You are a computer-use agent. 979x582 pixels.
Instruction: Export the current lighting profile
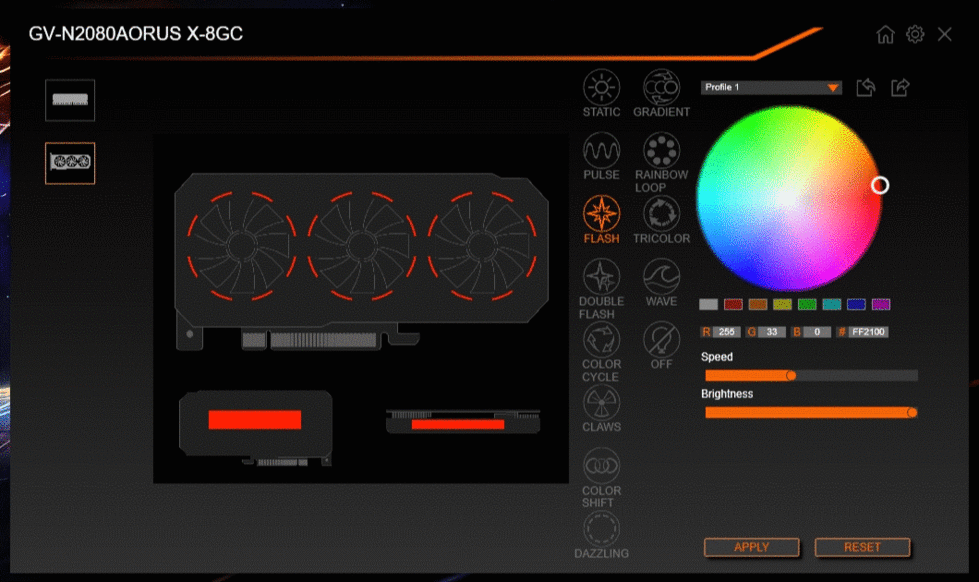tap(899, 87)
